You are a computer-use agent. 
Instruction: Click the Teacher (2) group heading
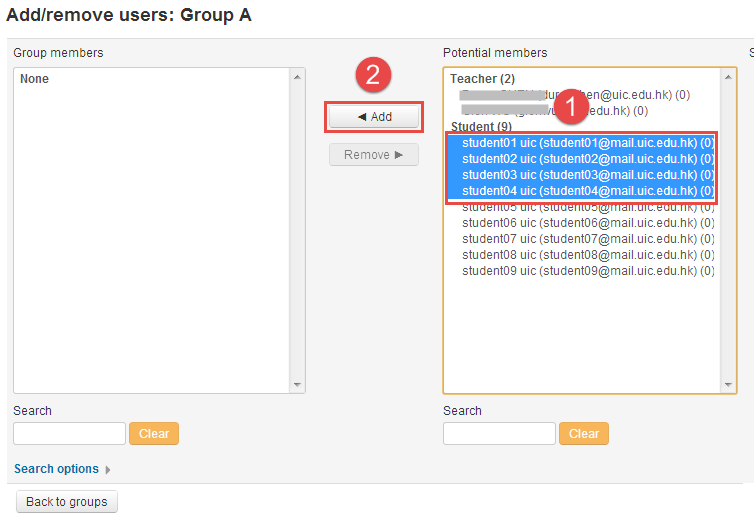coord(482,79)
